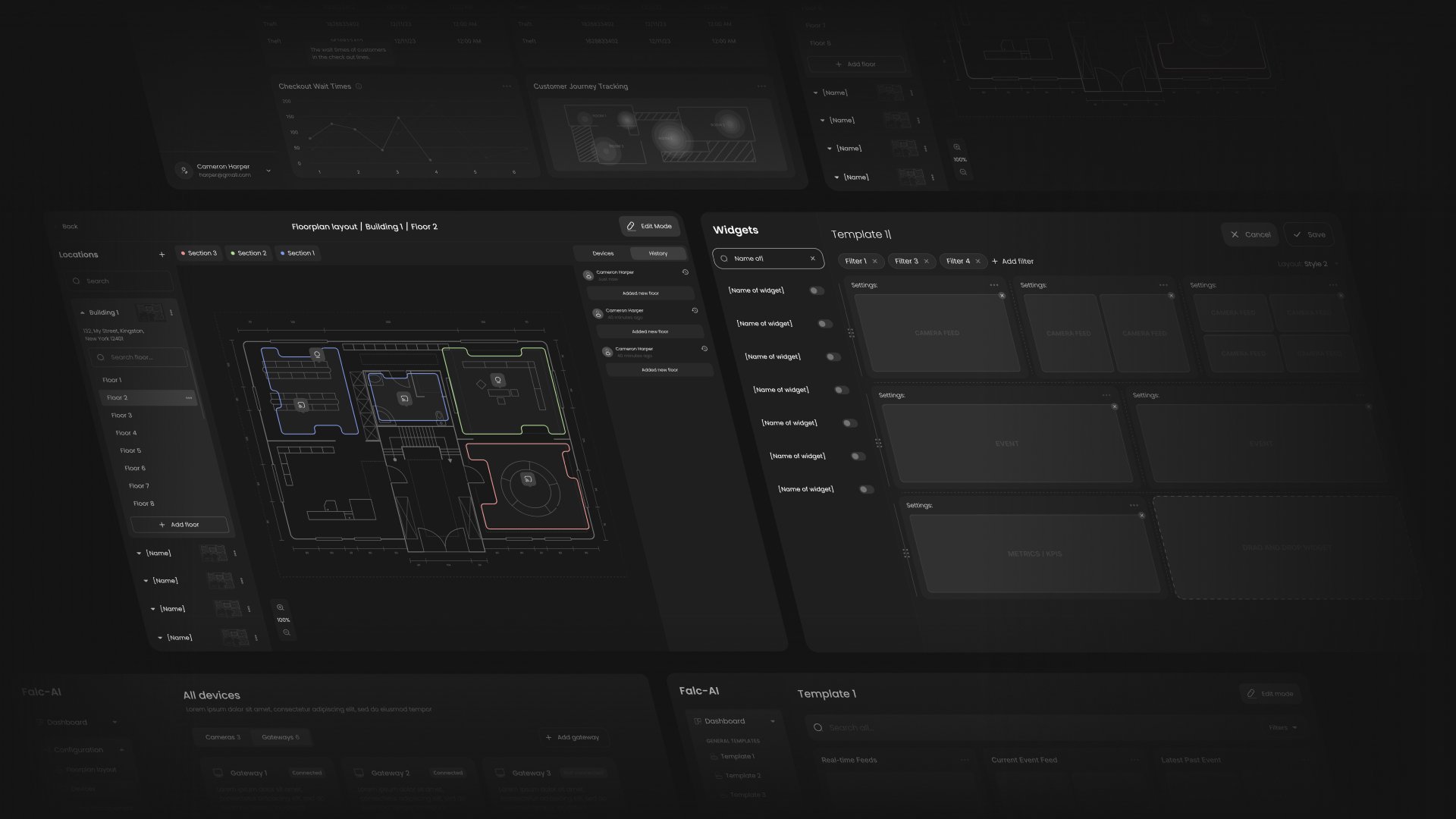The height and width of the screenshot is (819, 1456).
Task: Open the Cameron Harper account dropdown
Action: click(x=268, y=171)
